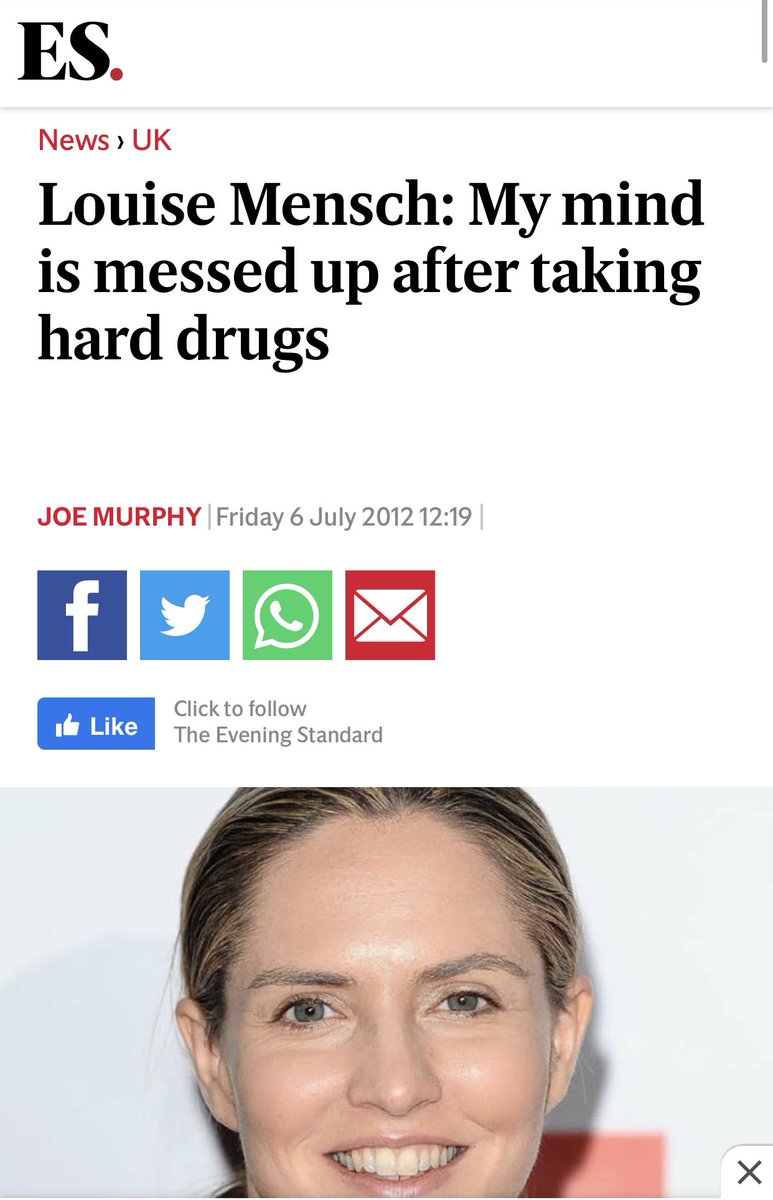This screenshot has height=1200, width=773.
Task: Click the 'Click to follow' text
Action: coord(240,708)
